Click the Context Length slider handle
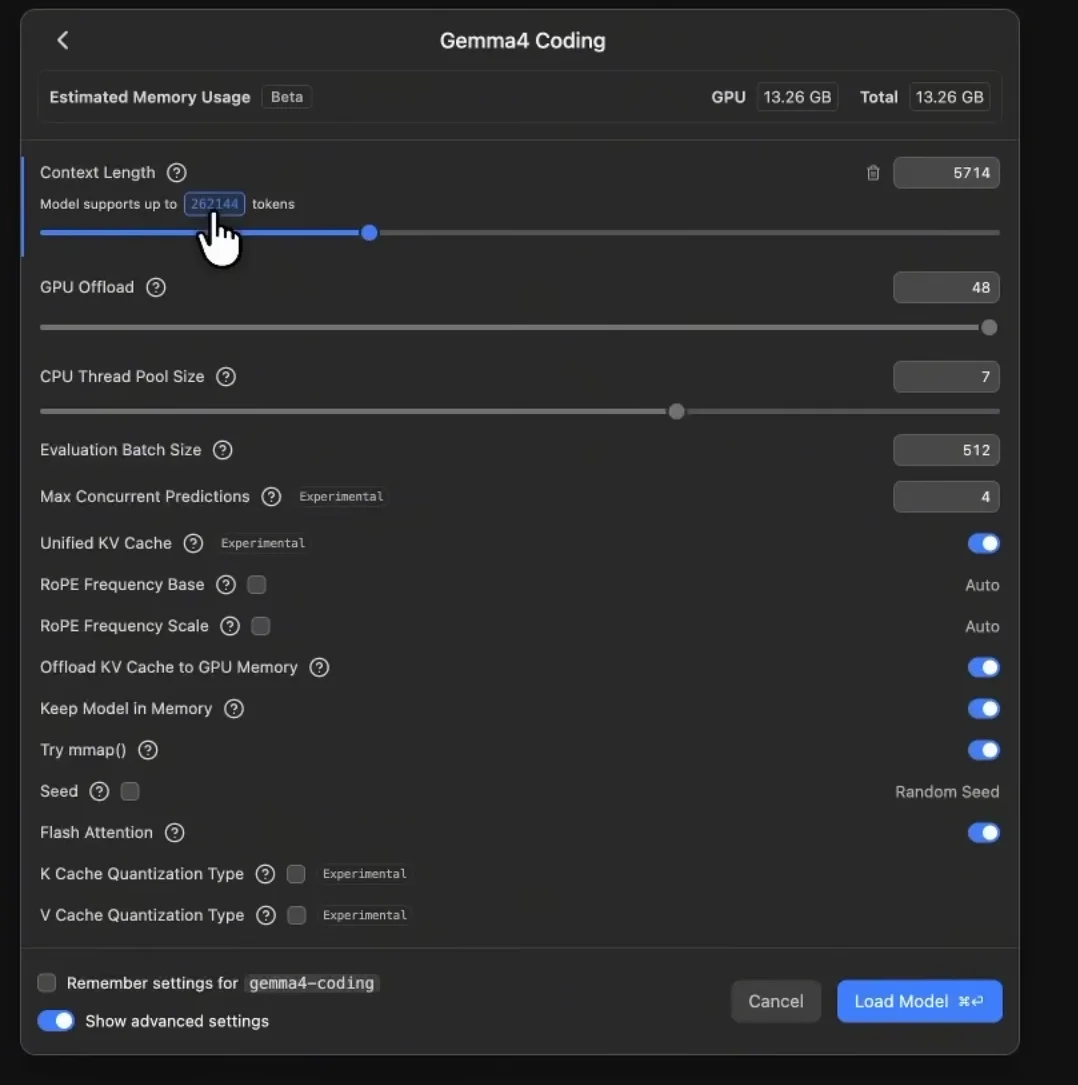The image size is (1078, 1085). 369,232
